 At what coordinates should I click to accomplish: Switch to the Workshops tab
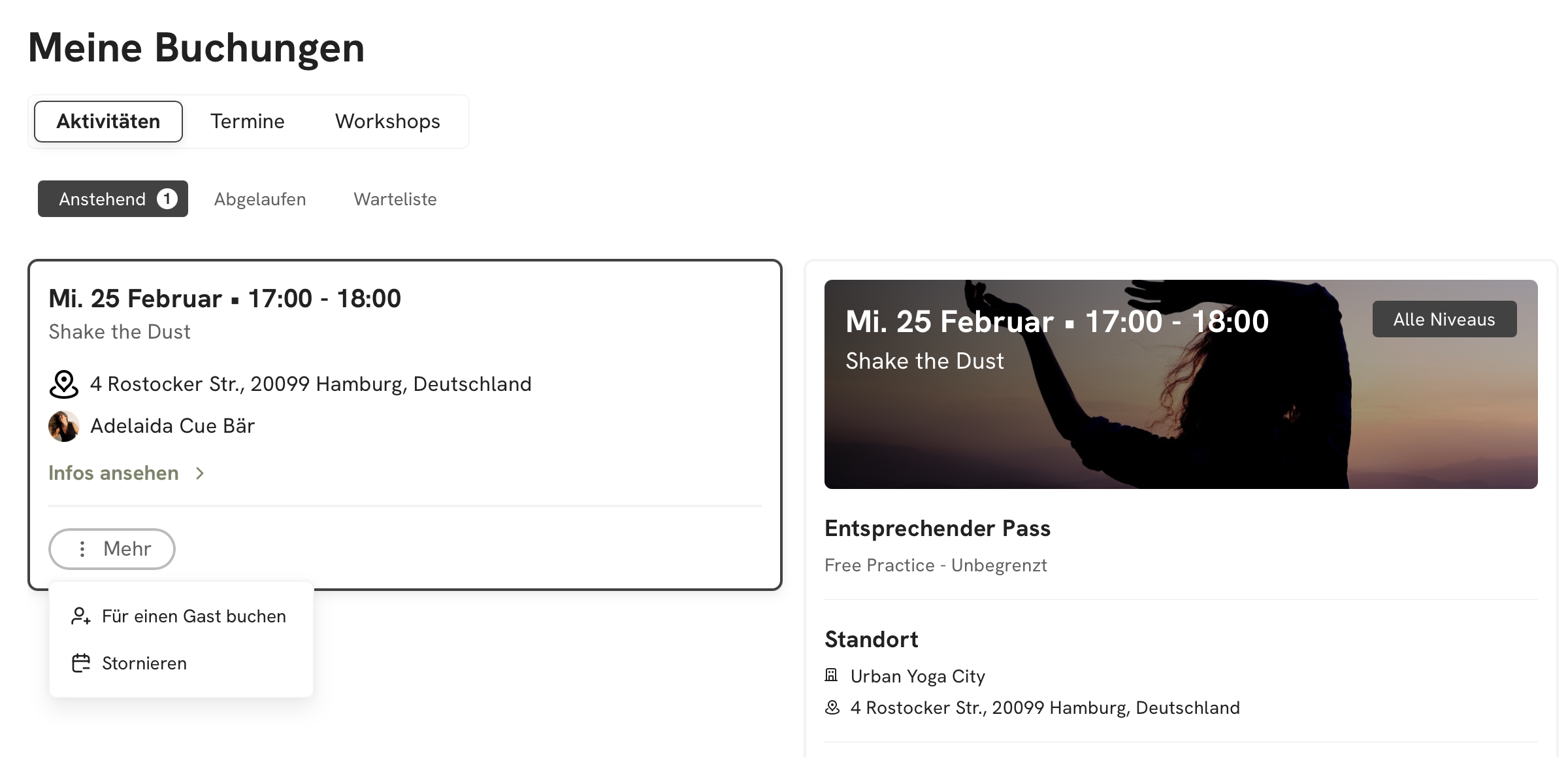point(387,122)
